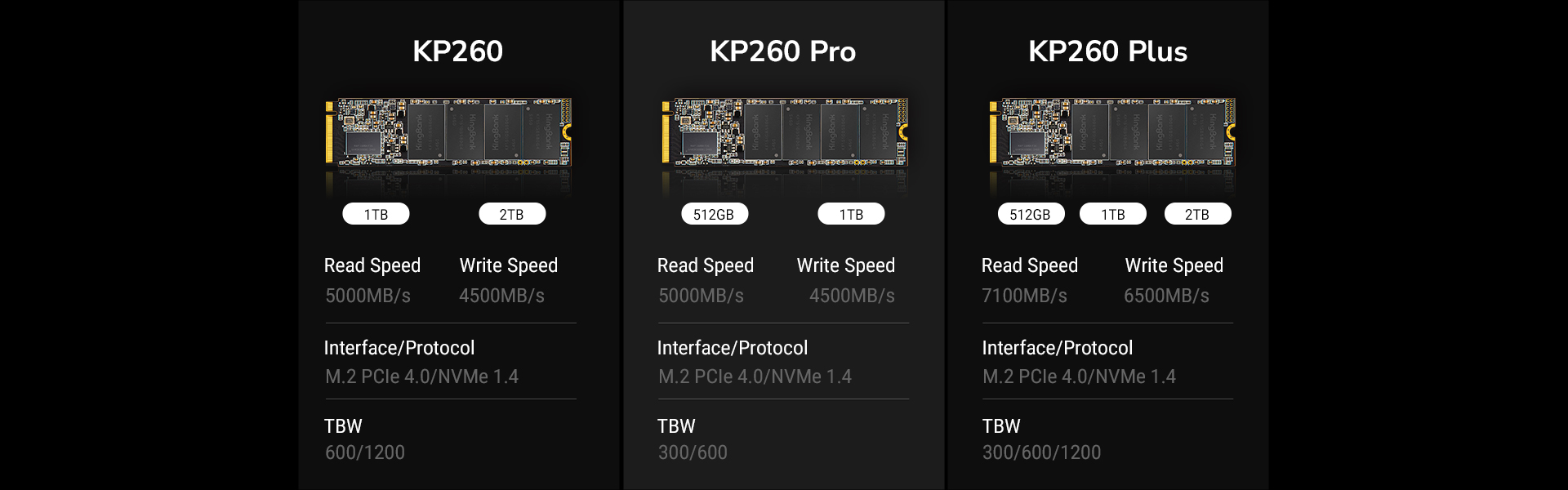The width and height of the screenshot is (1568, 490).
Task: Click KP260 Plus read speed 7100MB/s value
Action: (1024, 296)
